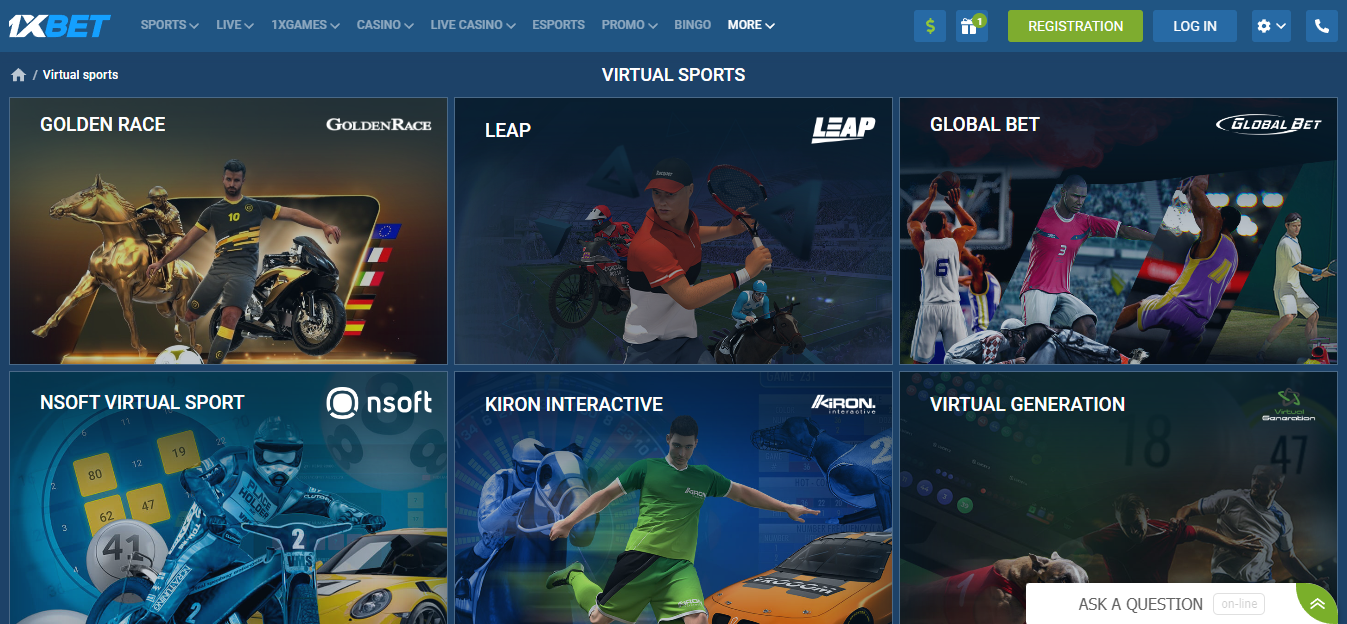Click the nsoft provider logo
Screen dimensions: 1347x624
pos(379,402)
